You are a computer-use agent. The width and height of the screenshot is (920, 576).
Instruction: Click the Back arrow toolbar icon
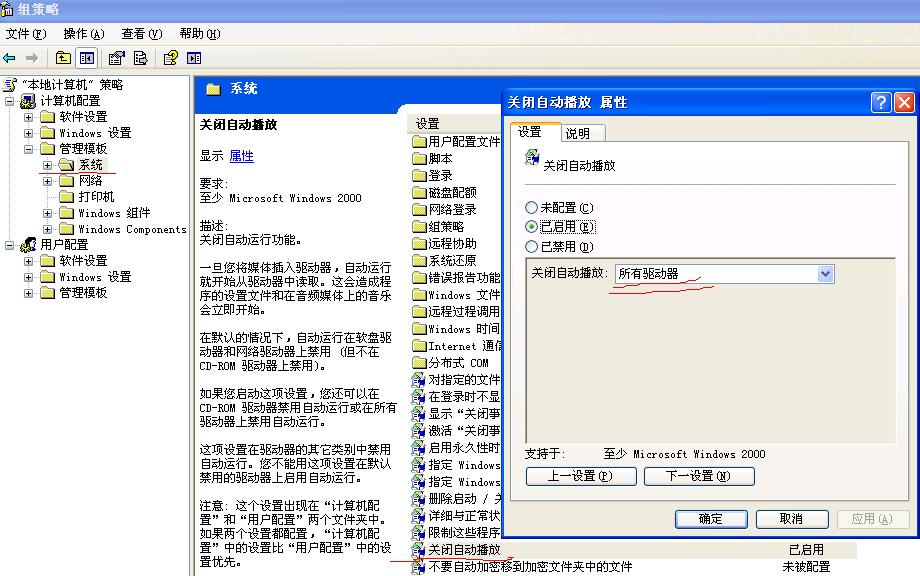[x=10, y=58]
